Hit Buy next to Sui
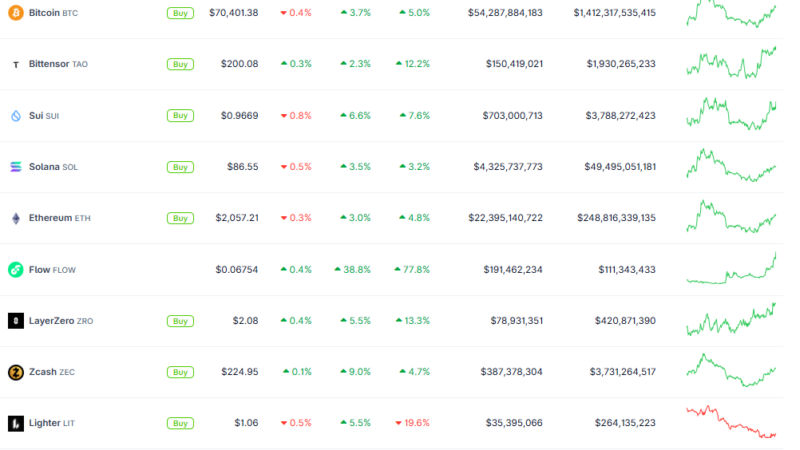This screenshot has width=800, height=450. (180, 116)
